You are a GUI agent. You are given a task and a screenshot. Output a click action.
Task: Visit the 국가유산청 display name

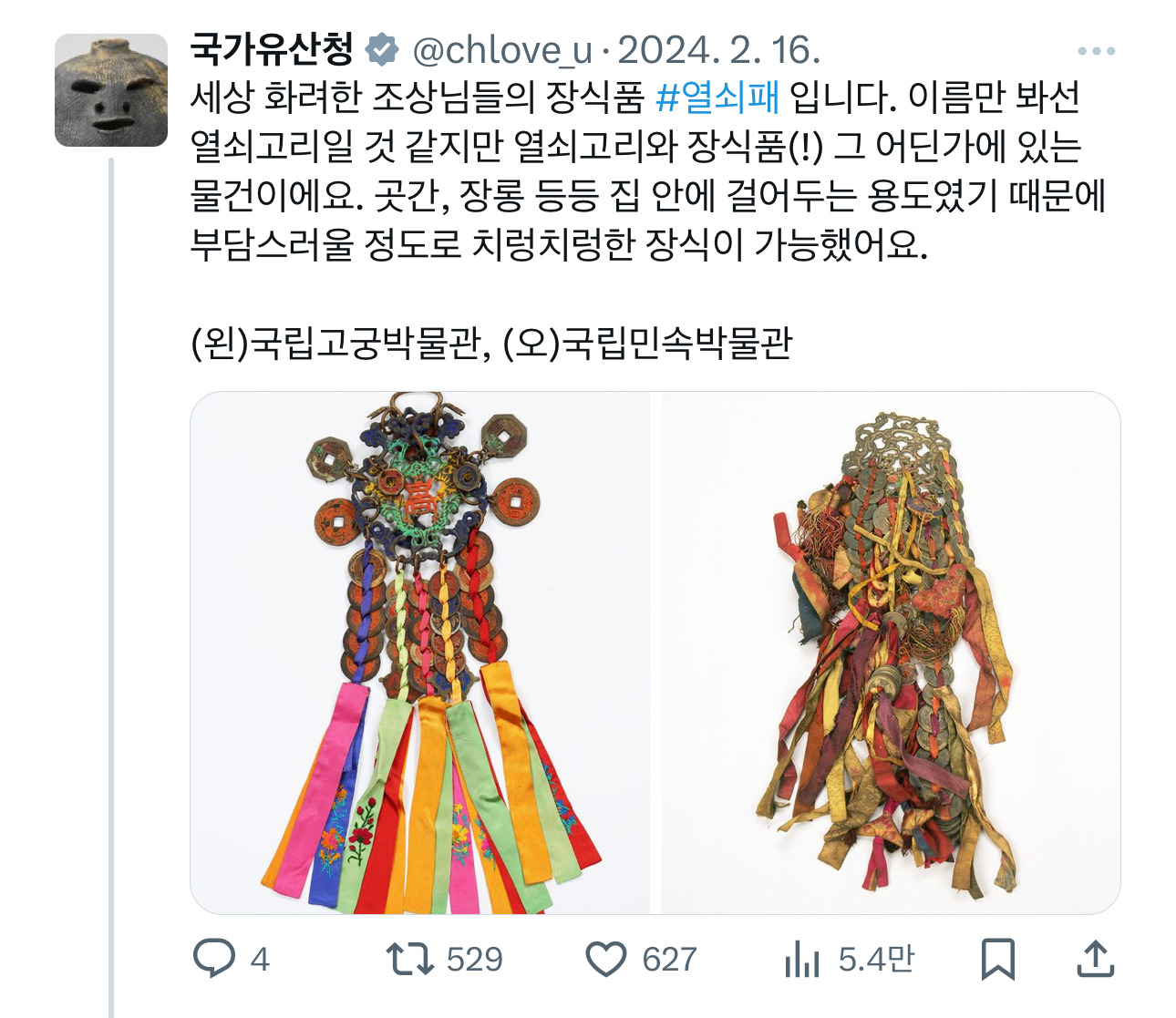pyautogui.click(x=272, y=49)
